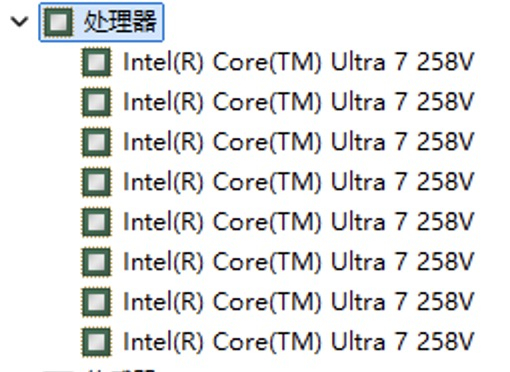Click the fourth processor entry's chip icon
This screenshot has height=372, width=510.
point(96,182)
